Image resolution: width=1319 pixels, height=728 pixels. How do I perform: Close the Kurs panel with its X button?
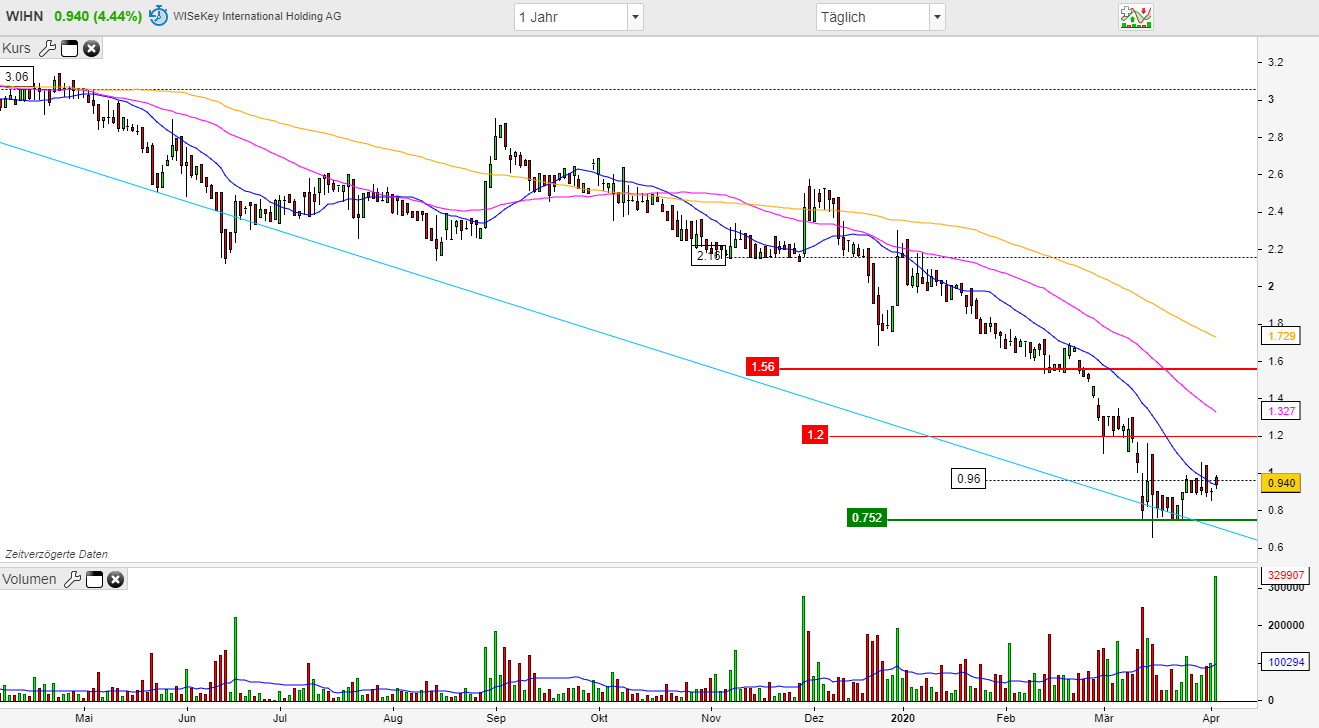91,48
